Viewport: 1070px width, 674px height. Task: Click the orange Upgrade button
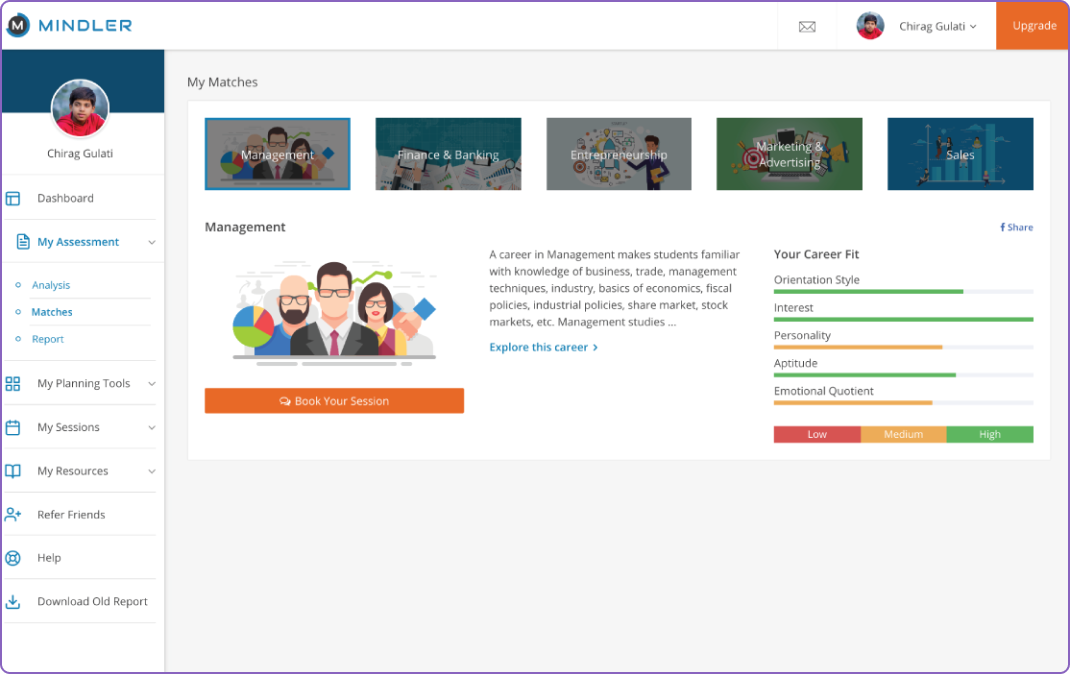tap(1033, 26)
